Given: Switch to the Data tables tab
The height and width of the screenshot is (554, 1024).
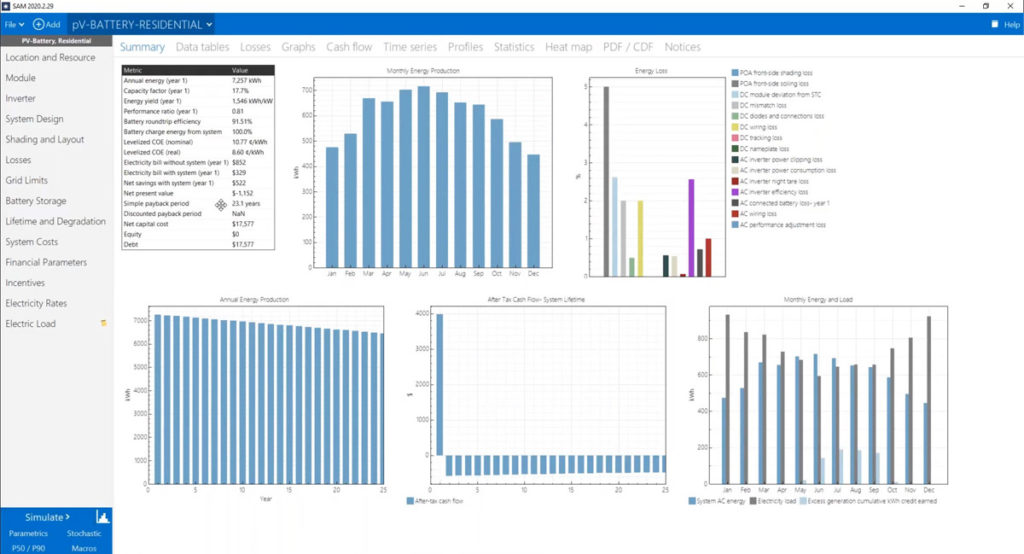Looking at the screenshot, I should 202,47.
